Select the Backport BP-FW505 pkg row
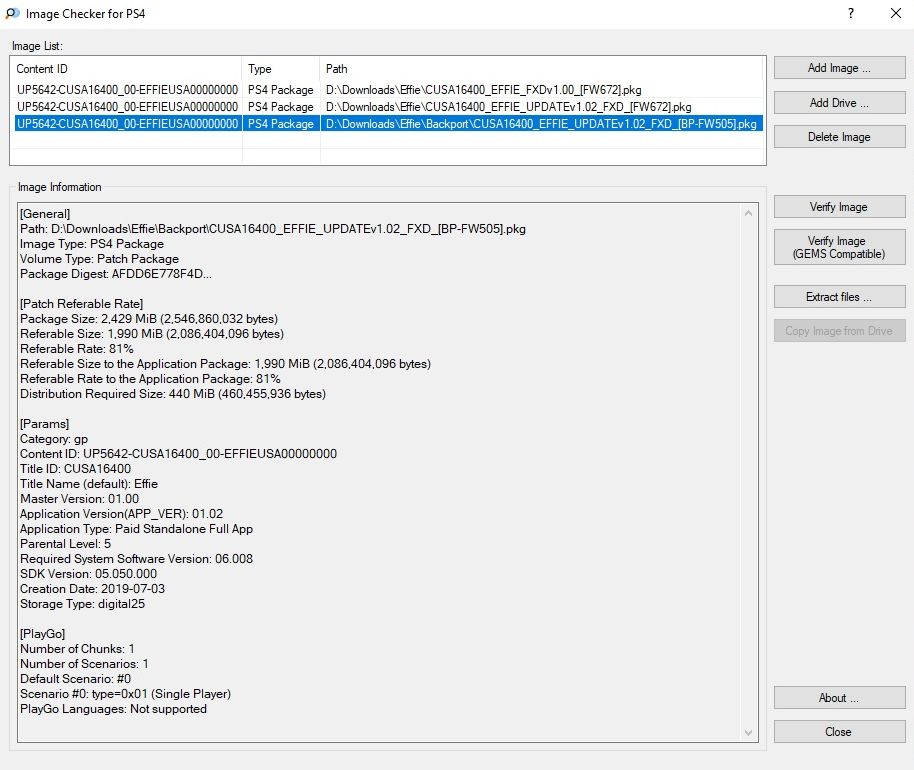The height and width of the screenshot is (770, 914). tap(388, 124)
